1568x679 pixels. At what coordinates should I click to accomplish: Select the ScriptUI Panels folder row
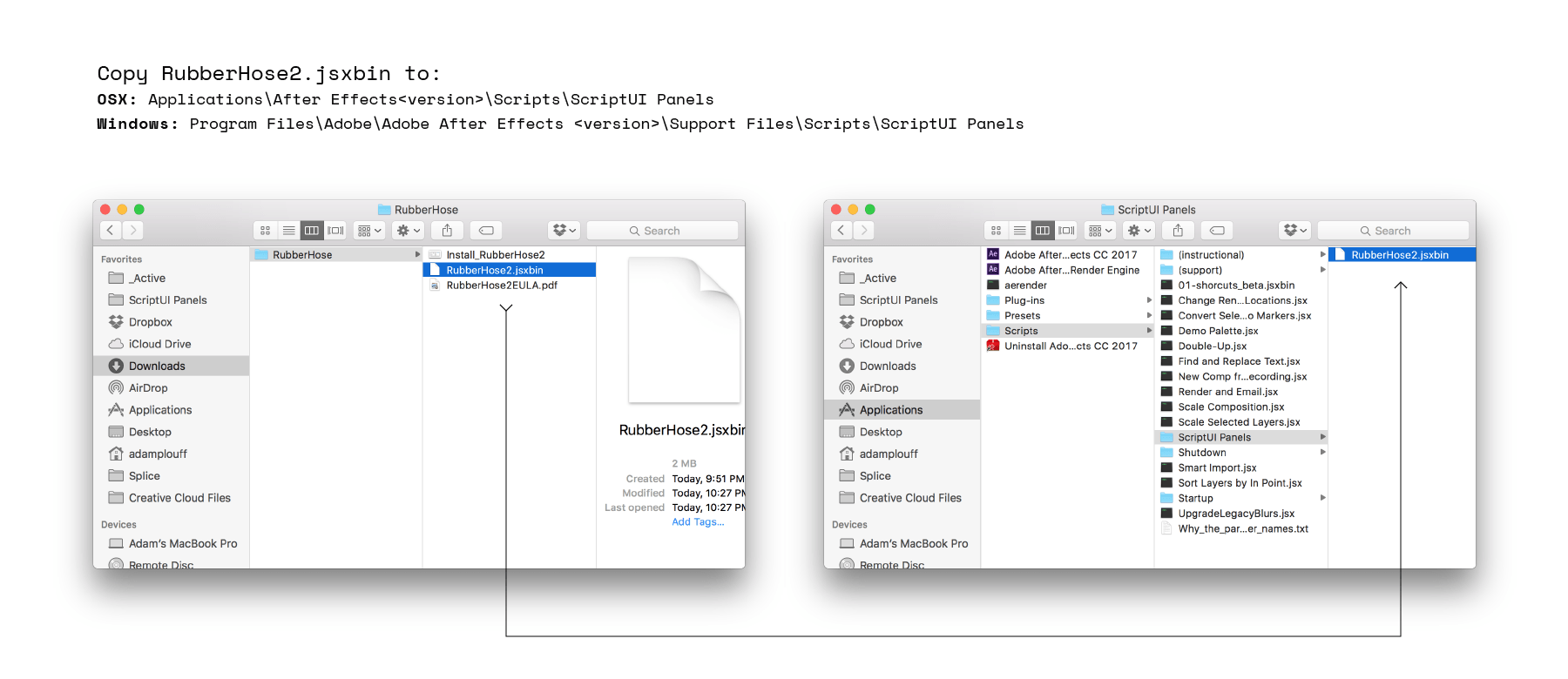pos(1241,438)
